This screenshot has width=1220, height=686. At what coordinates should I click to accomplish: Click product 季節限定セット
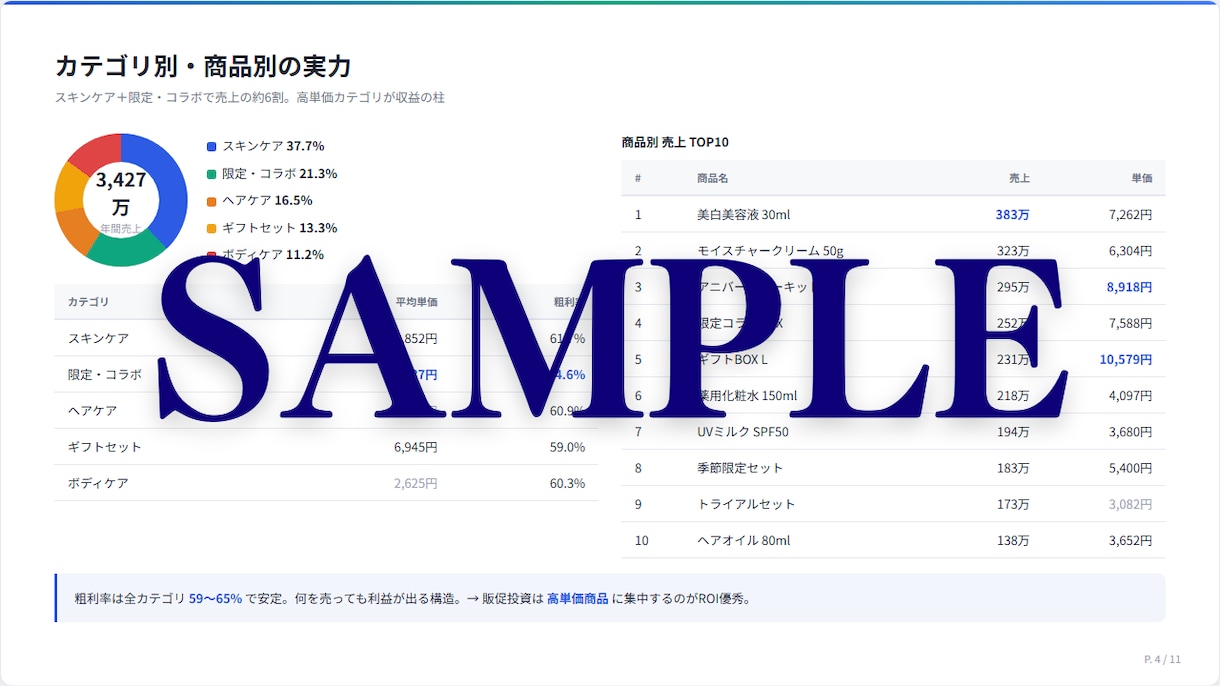(740, 468)
